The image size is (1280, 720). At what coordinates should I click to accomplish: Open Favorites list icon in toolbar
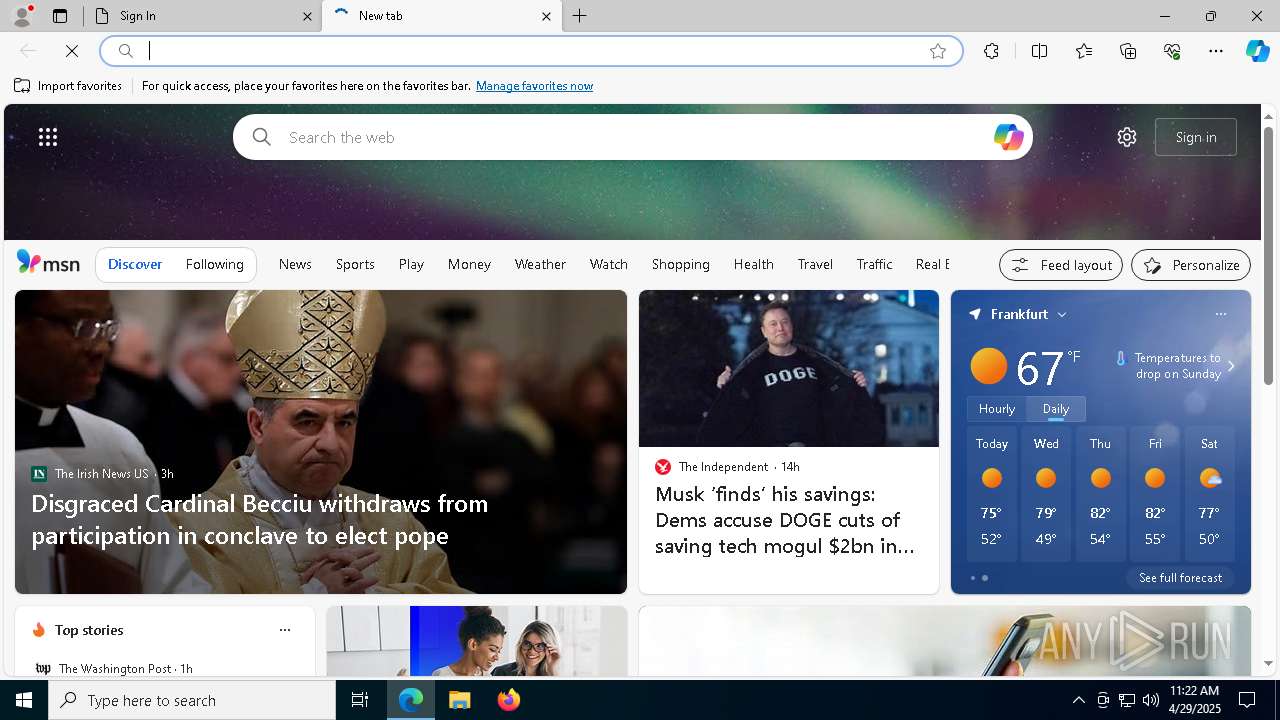pos(1084,51)
